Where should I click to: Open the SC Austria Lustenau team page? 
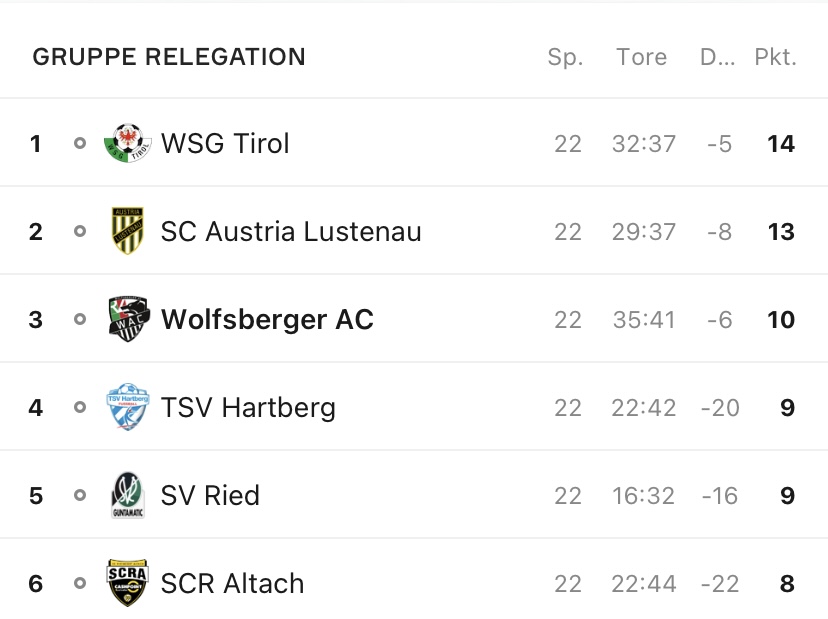point(291,231)
